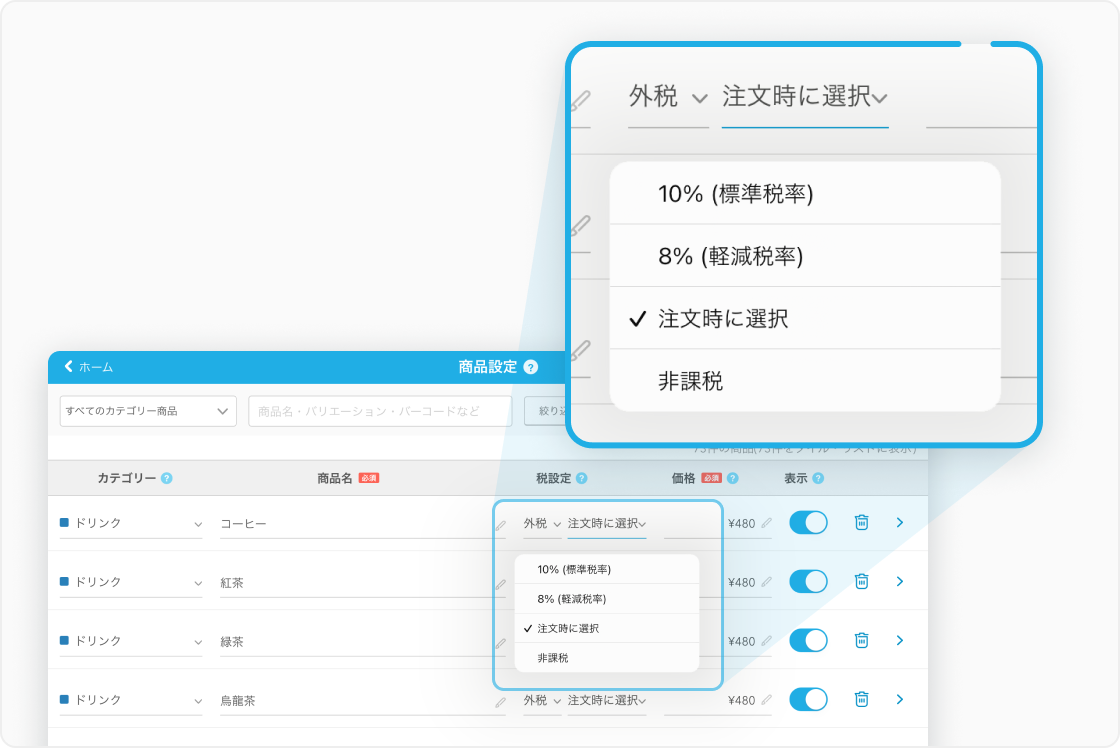Screen dimensions: 1120x748
Task: Click help icon next to 商品設定 title
Action: coord(530,367)
